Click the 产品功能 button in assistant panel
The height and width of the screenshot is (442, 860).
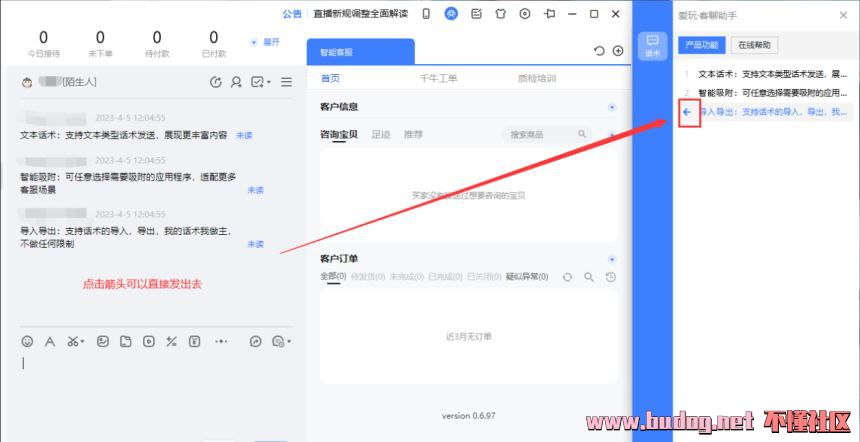701,45
